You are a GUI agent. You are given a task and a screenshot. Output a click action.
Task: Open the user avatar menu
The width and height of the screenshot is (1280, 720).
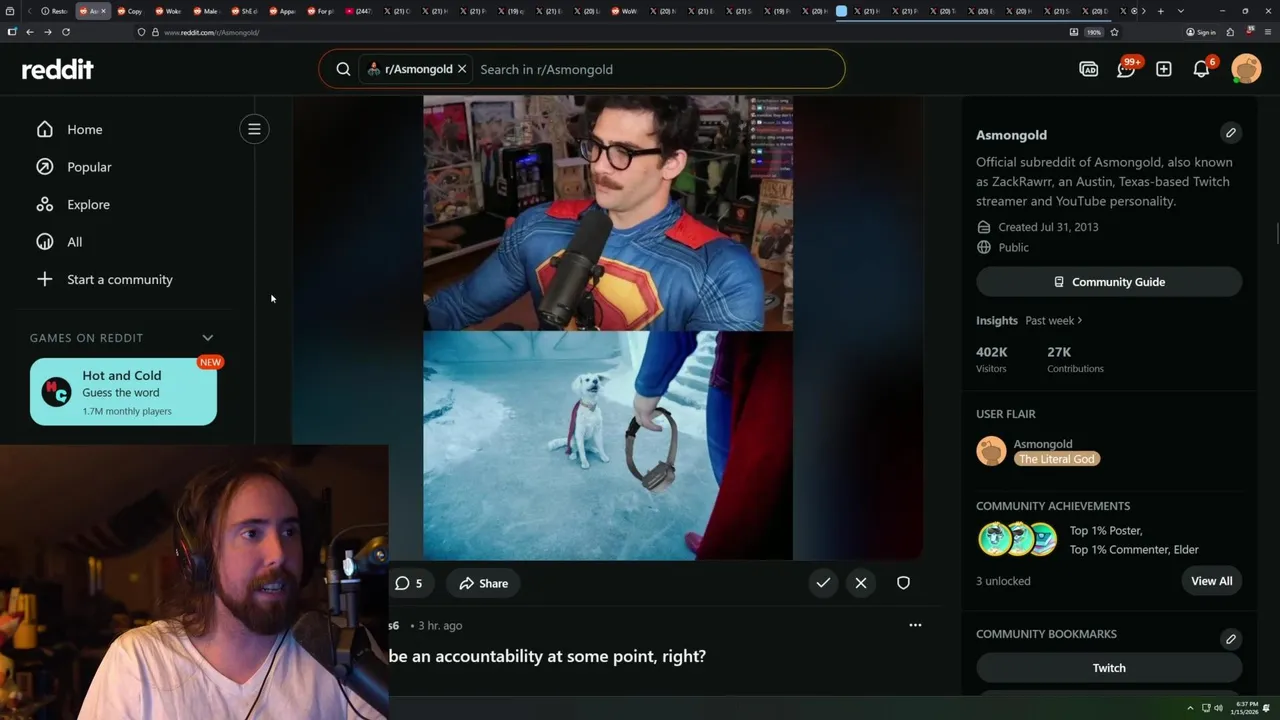tap(1246, 69)
